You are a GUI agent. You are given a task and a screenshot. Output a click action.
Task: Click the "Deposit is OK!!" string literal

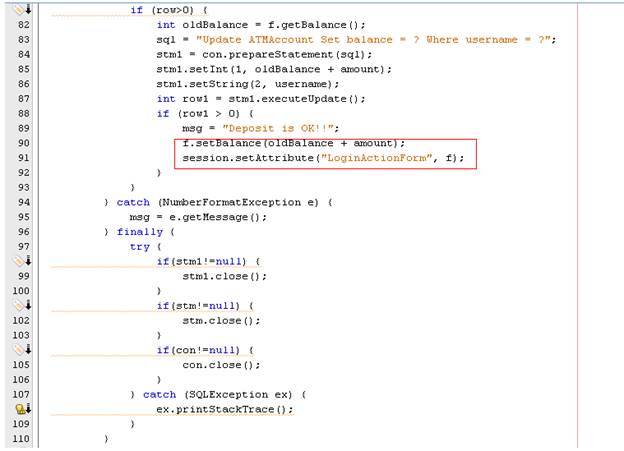pyautogui.click(x=277, y=129)
